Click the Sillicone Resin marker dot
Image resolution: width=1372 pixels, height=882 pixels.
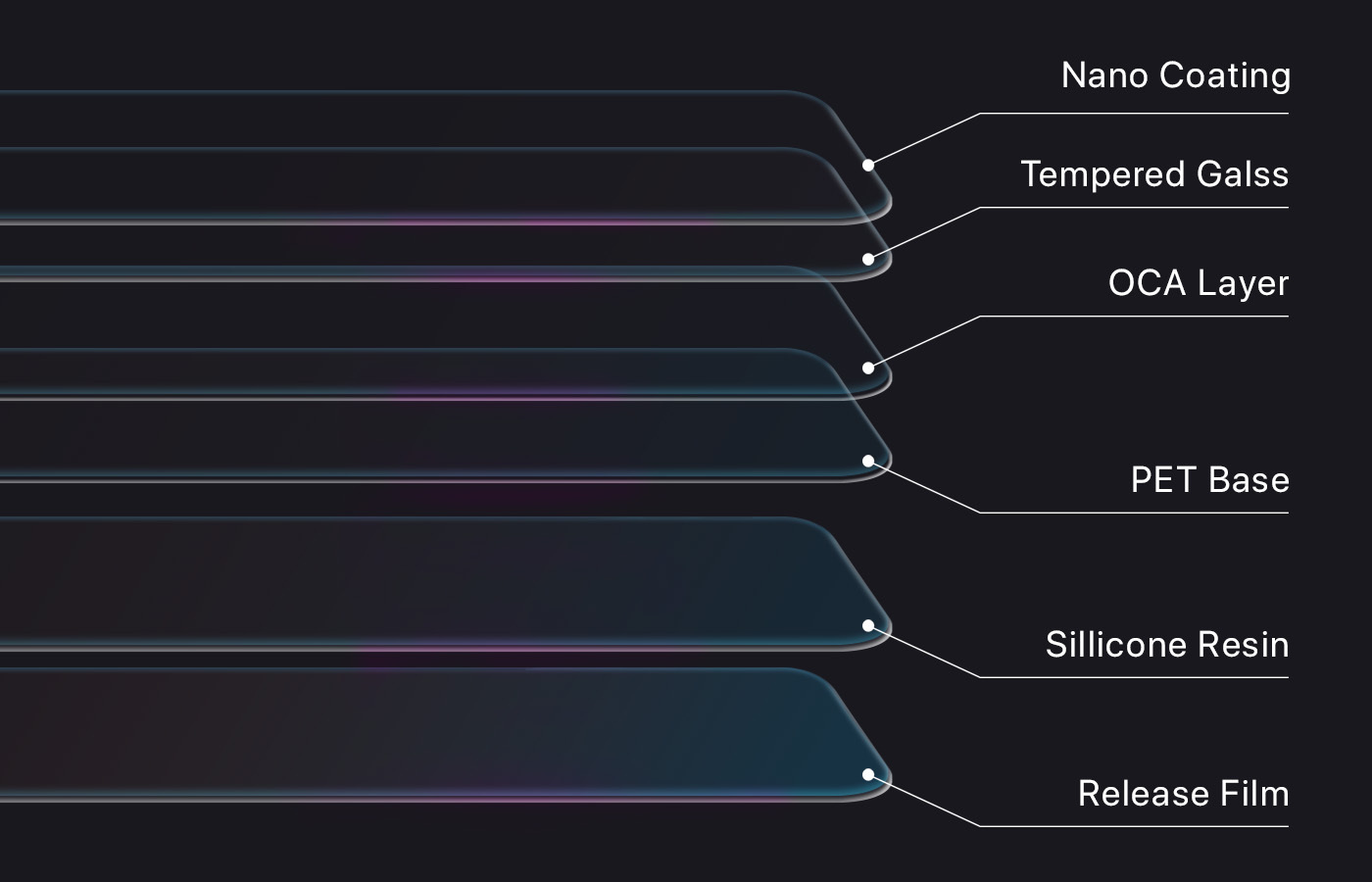click(x=868, y=625)
